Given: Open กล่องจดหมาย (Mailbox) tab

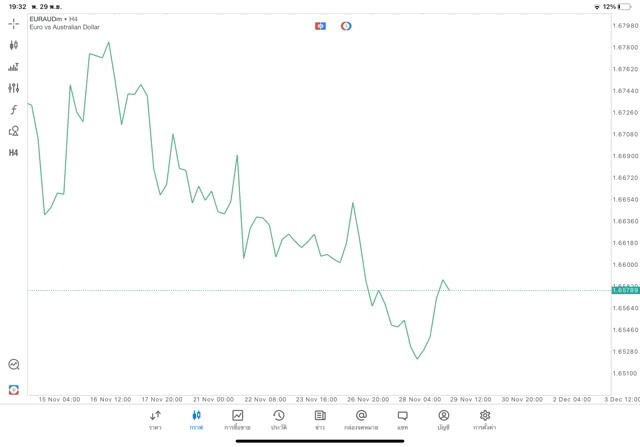Looking at the screenshot, I should coord(361,419).
